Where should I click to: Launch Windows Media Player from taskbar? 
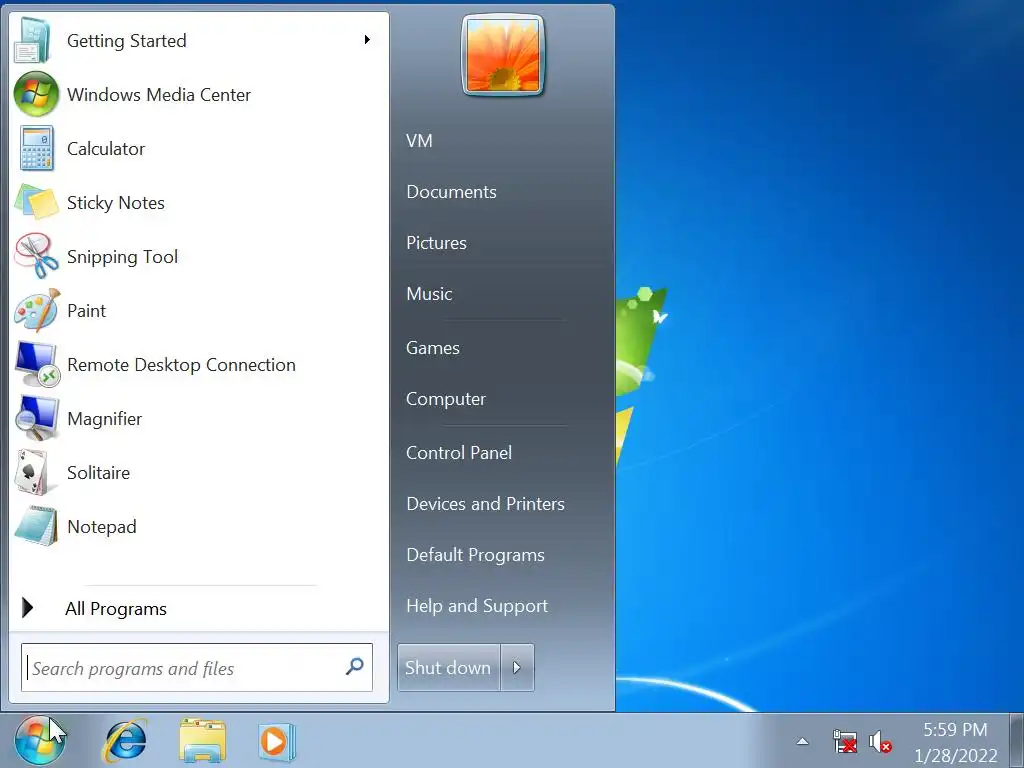[x=276, y=742]
